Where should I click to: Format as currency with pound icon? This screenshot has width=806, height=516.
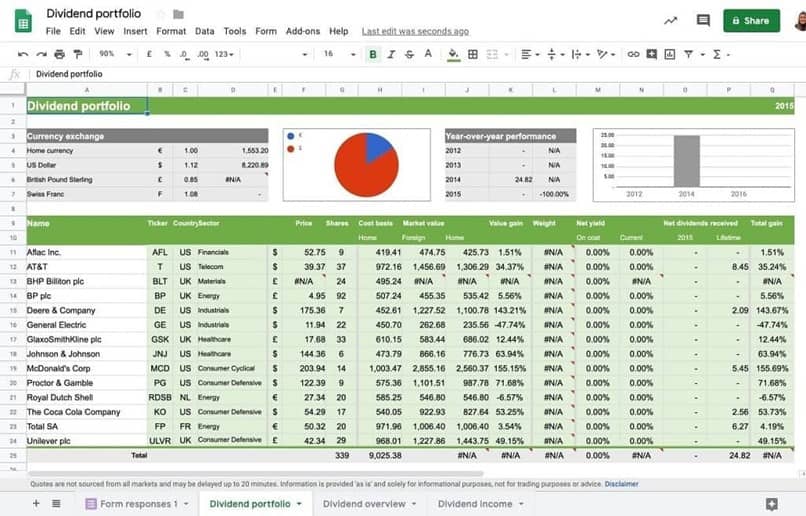click(149, 54)
